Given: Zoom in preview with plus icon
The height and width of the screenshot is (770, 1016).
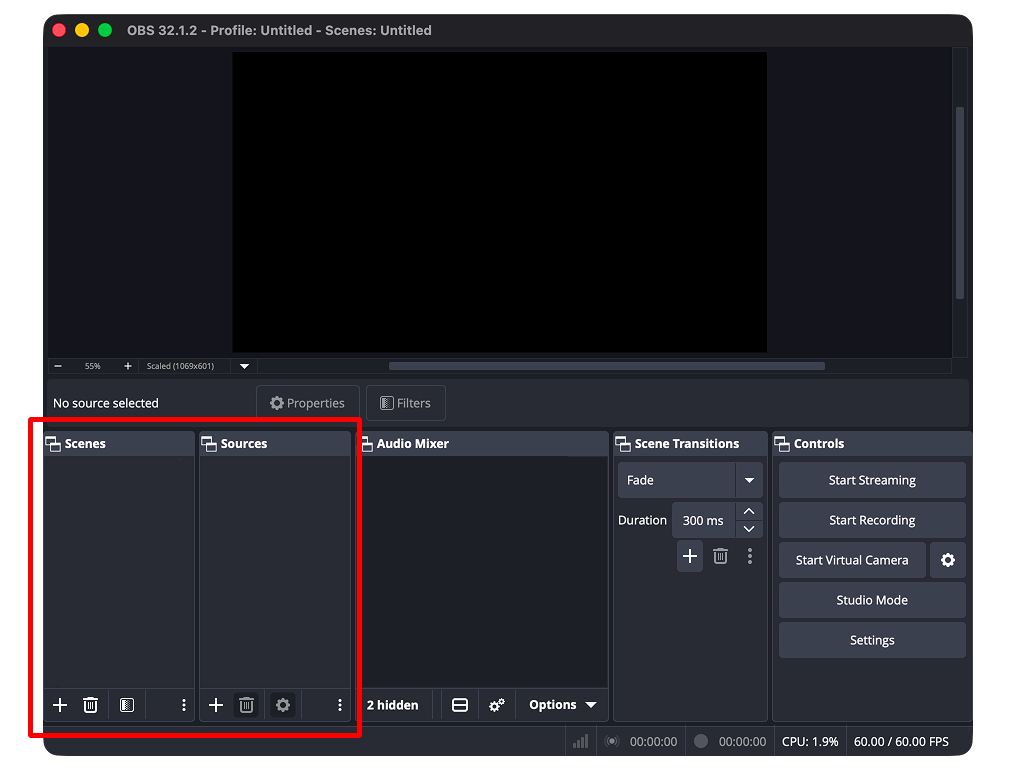Looking at the screenshot, I should 128,366.
